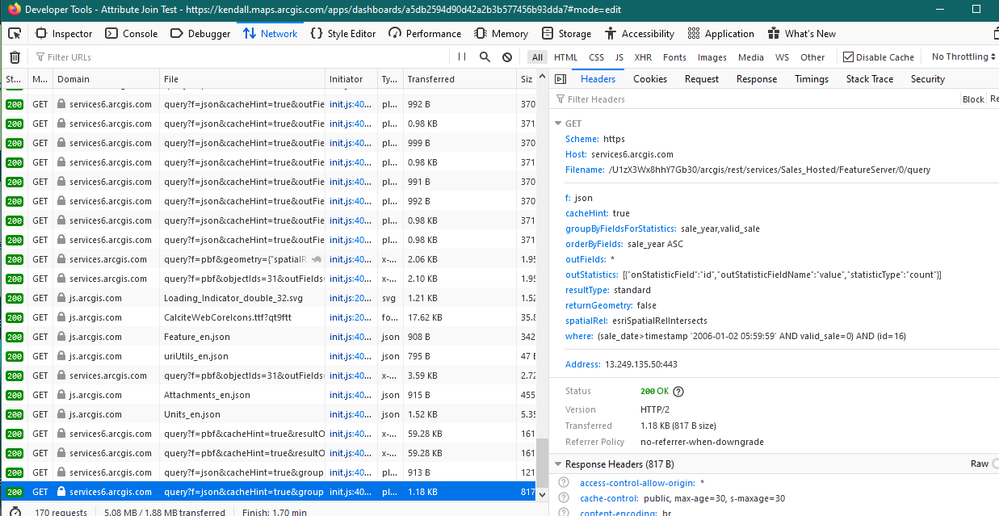
Task: Toggle the network details sidebar pane icon
Action: point(561,79)
